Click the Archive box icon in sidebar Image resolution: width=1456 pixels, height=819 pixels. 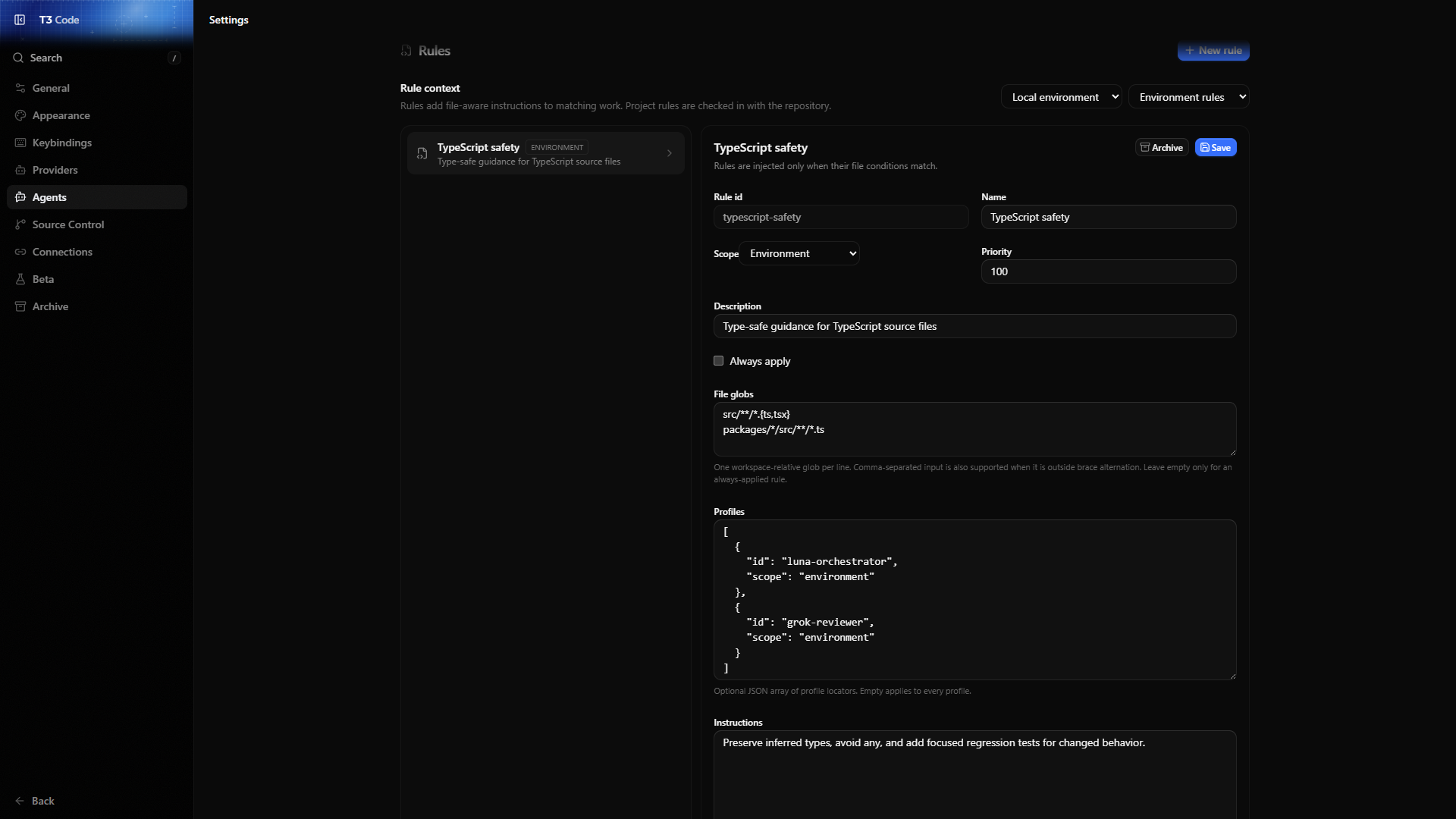point(20,306)
